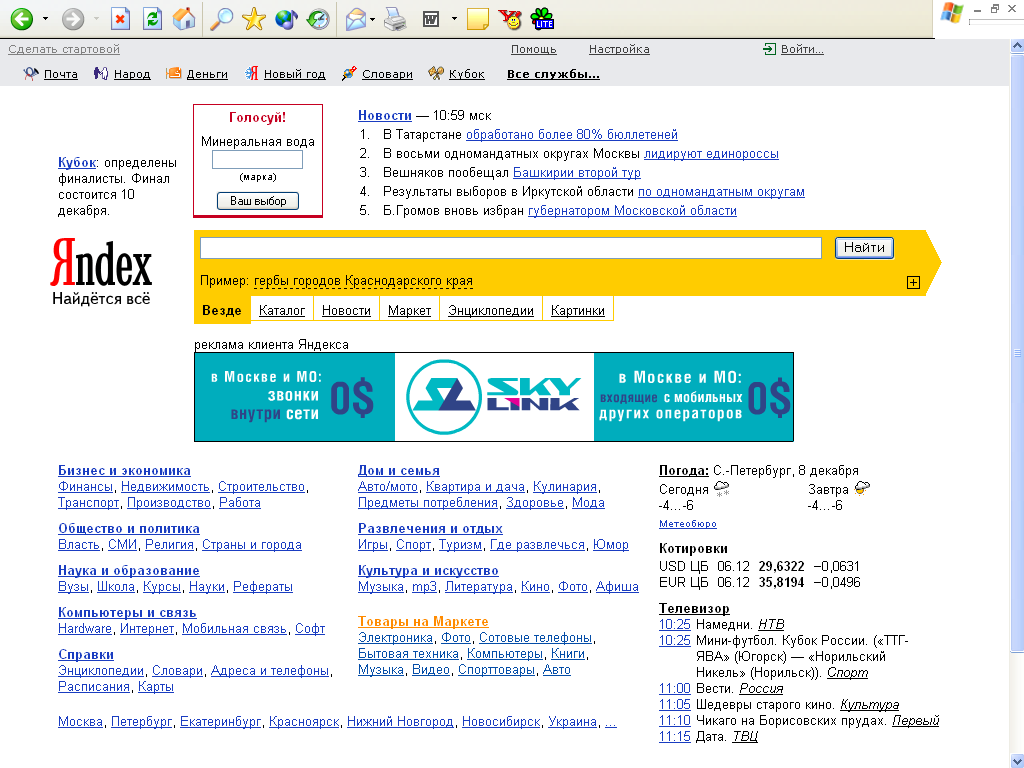Open Все службы link
Image resolution: width=1024 pixels, height=768 pixels.
(553, 74)
